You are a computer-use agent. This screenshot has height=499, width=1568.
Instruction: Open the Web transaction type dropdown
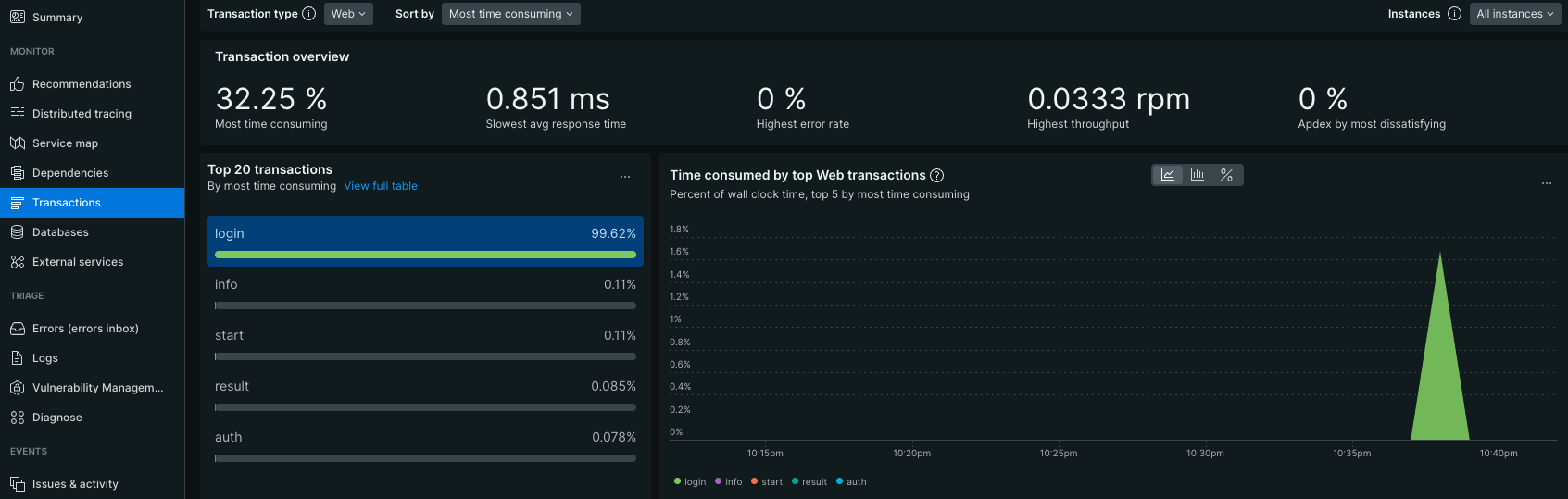point(348,14)
